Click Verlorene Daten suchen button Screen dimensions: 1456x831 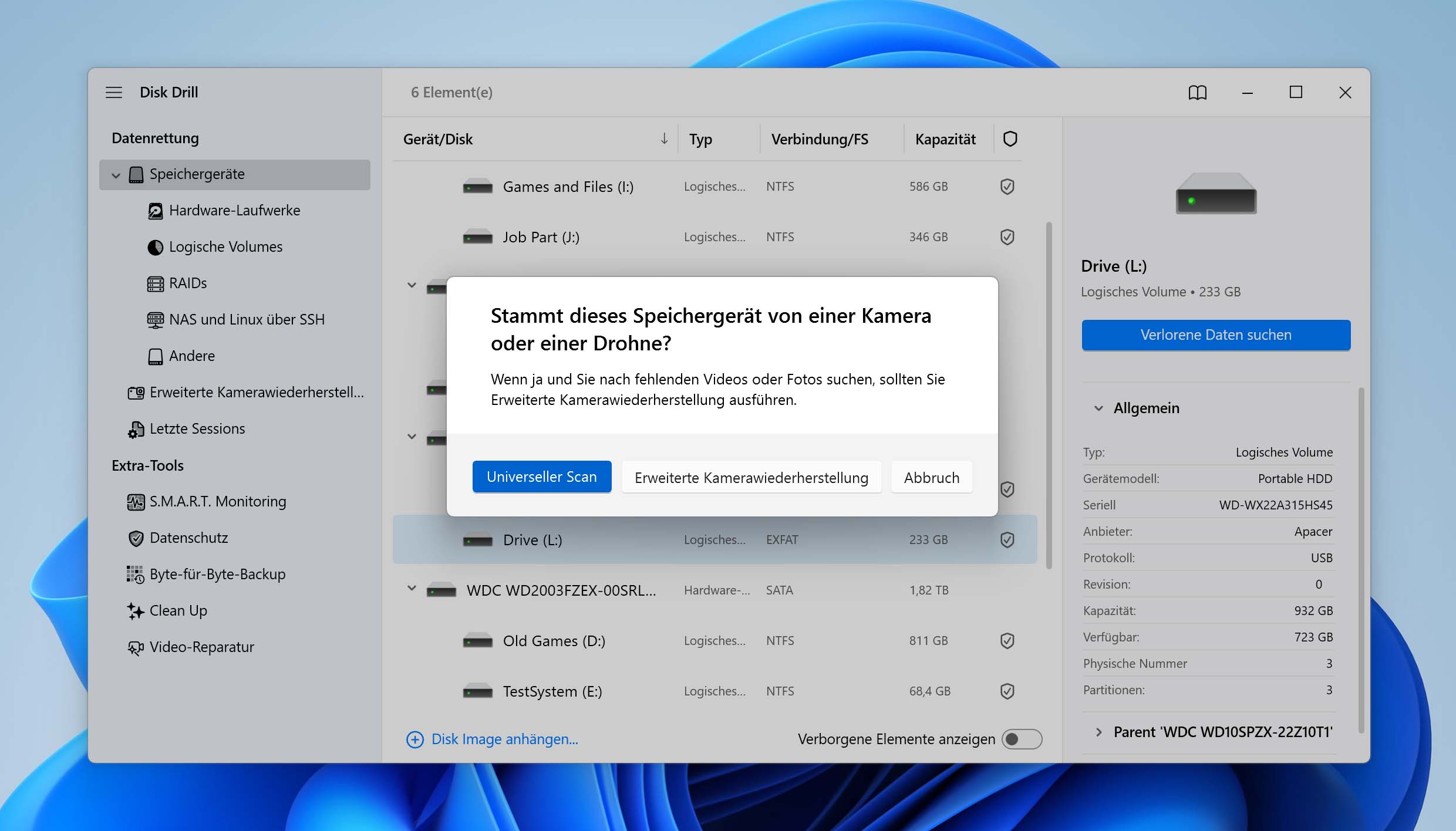(1216, 335)
